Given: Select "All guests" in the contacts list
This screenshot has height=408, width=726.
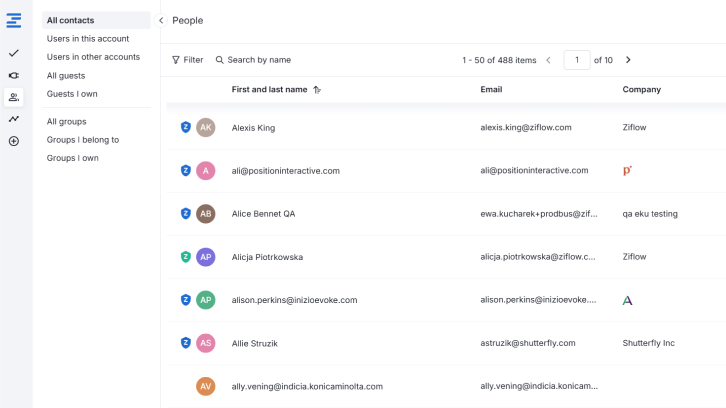Looking at the screenshot, I should pyautogui.click(x=66, y=76).
